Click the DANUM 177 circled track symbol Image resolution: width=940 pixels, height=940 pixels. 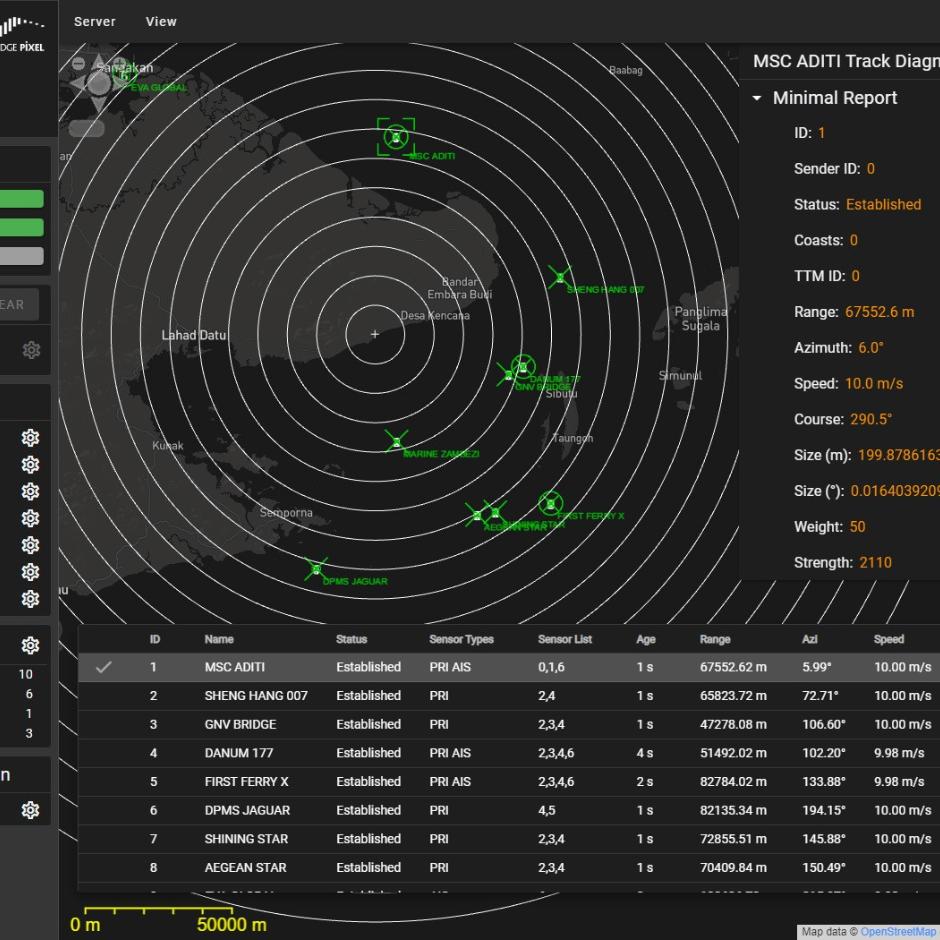[x=523, y=366]
